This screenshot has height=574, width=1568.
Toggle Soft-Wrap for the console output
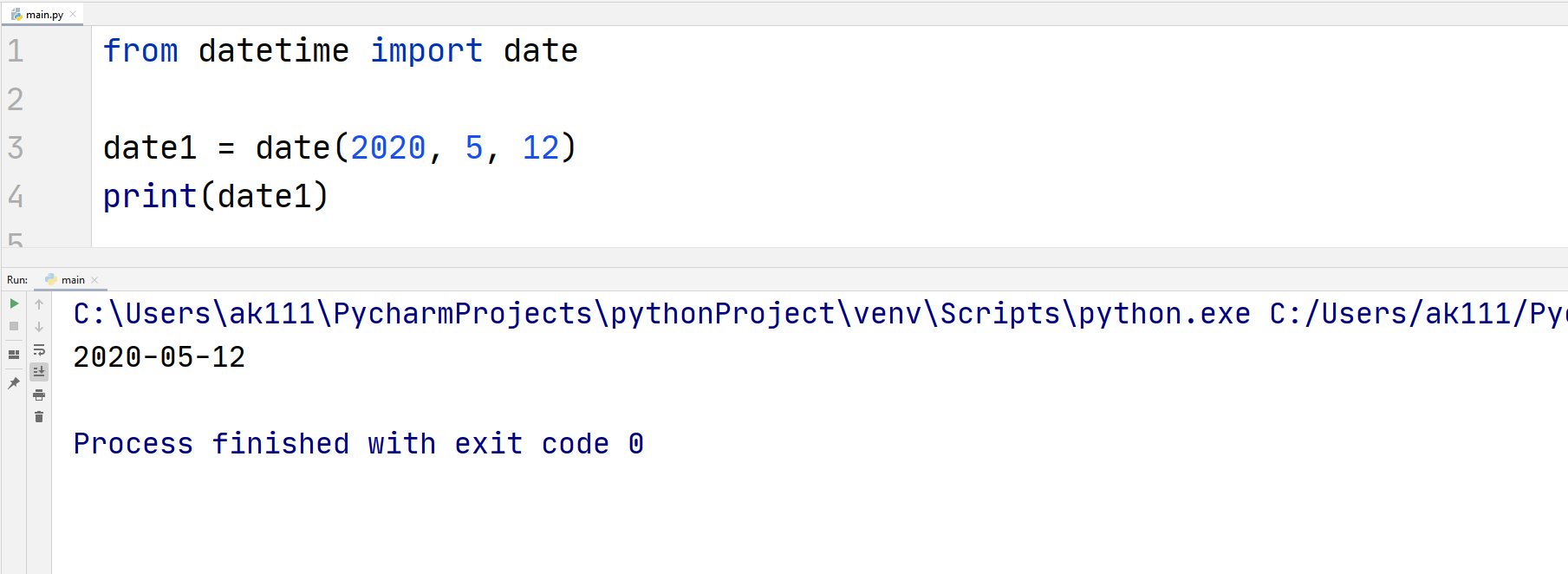(39, 350)
